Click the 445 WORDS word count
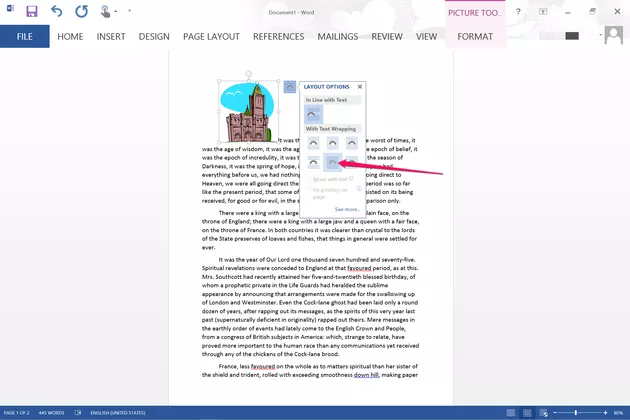630x420 pixels. [x=51, y=413]
